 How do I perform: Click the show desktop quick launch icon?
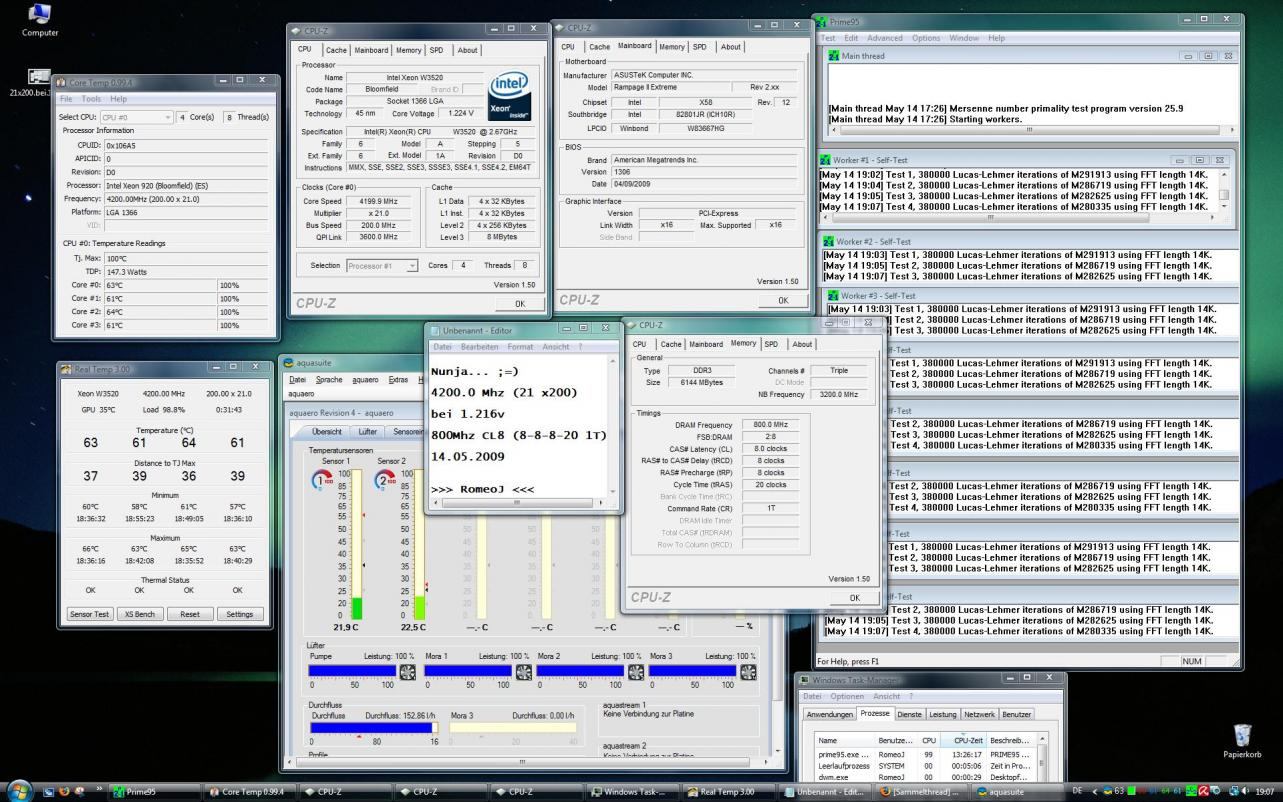coord(49,791)
